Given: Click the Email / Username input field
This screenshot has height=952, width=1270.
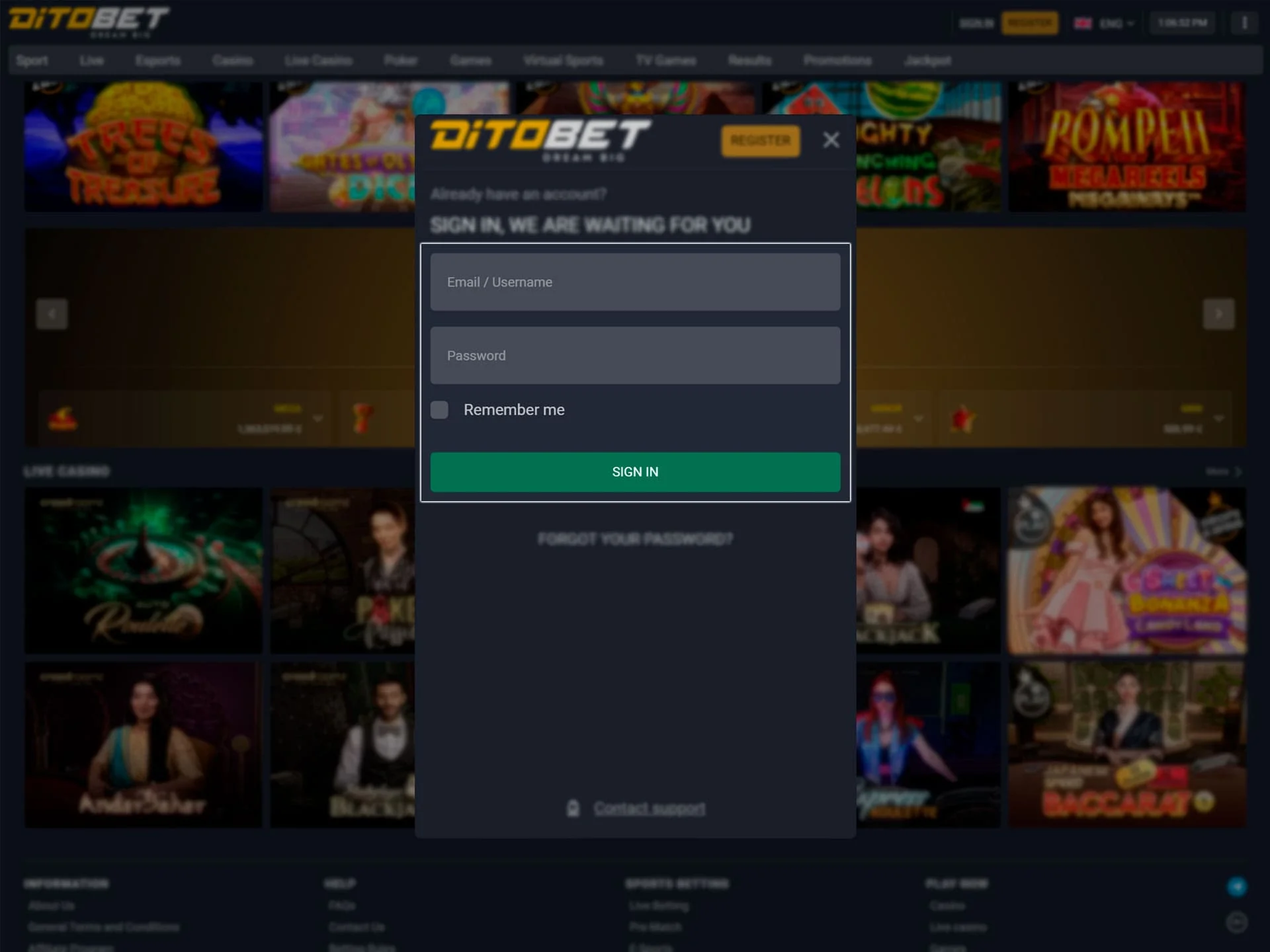Looking at the screenshot, I should tap(635, 281).
